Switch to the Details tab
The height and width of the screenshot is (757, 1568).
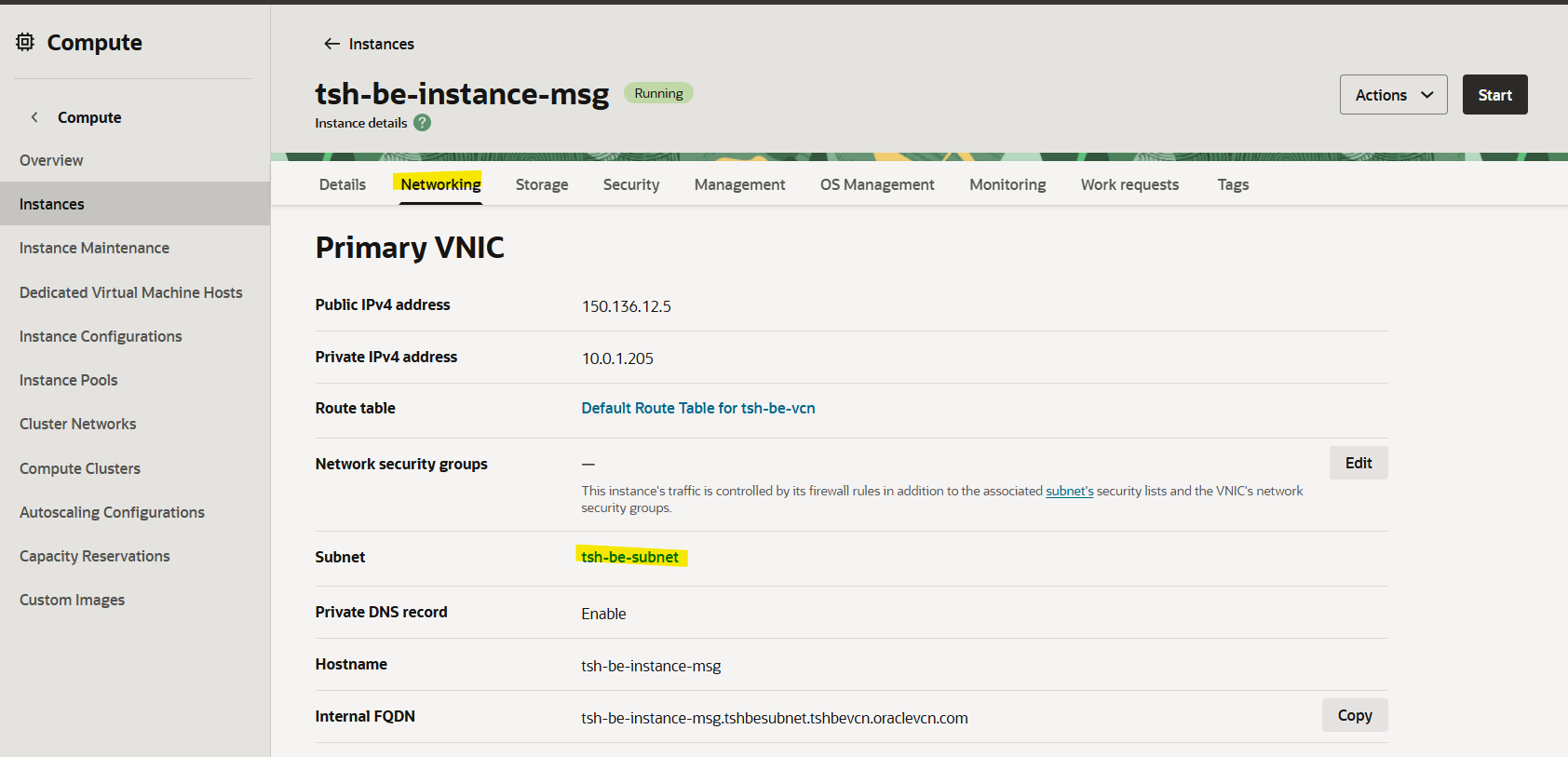(342, 184)
